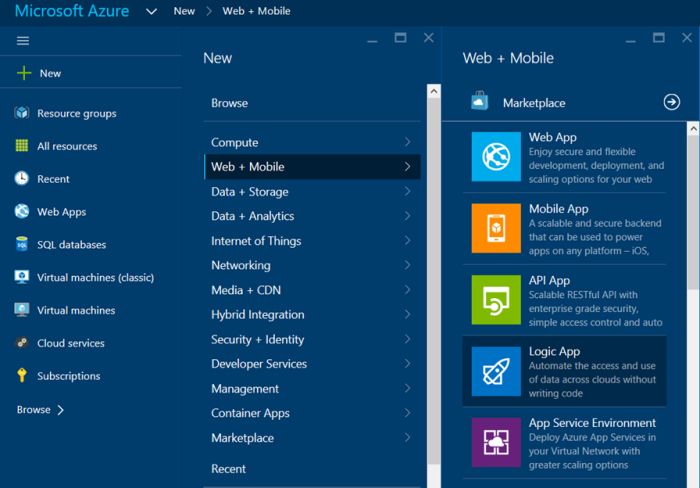Open Marketplace with circled arrow icon

click(671, 102)
